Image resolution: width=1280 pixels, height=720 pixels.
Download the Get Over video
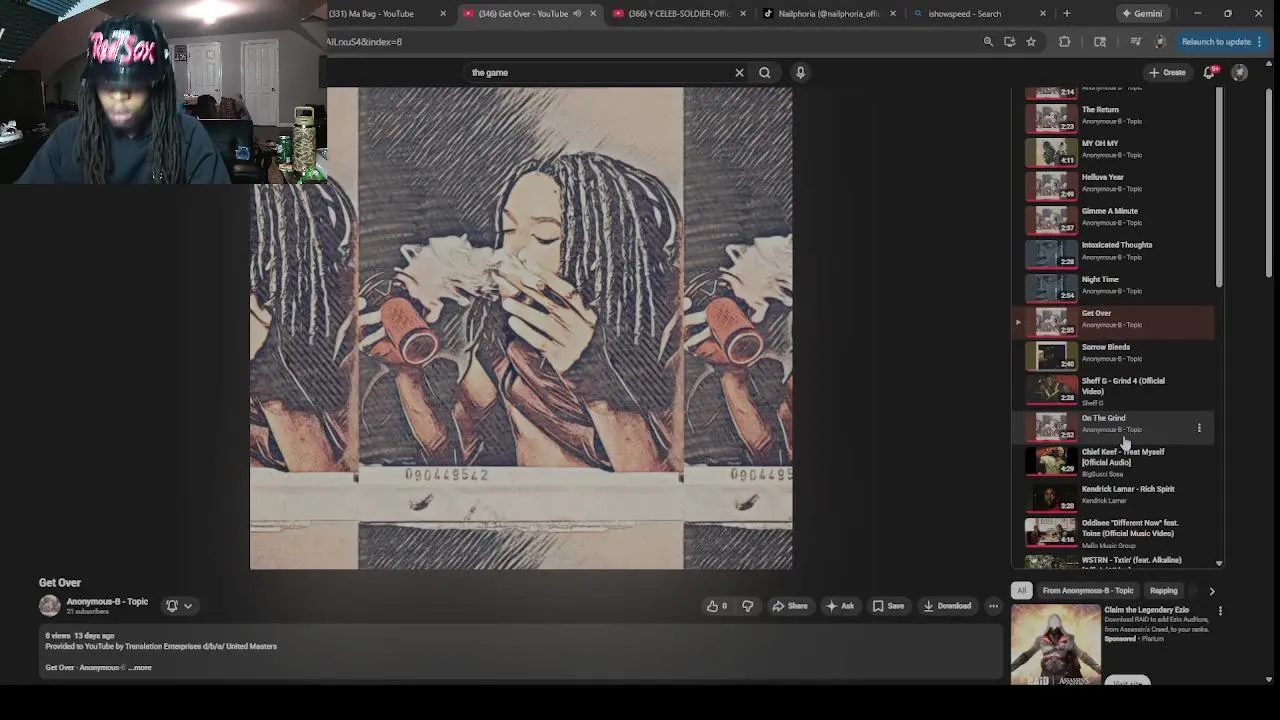point(947,606)
